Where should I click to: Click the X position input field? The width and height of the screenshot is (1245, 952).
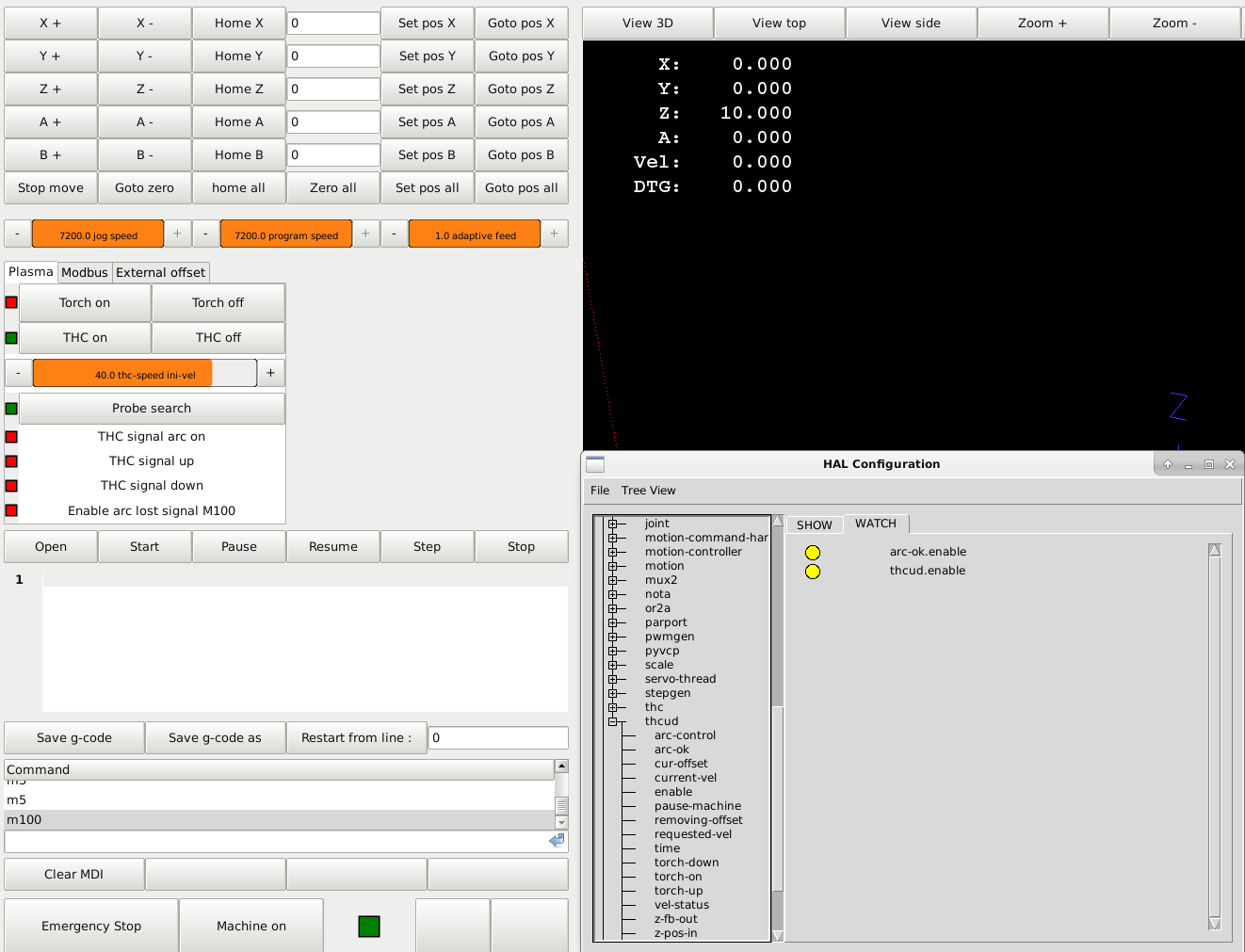pyautogui.click(x=333, y=23)
